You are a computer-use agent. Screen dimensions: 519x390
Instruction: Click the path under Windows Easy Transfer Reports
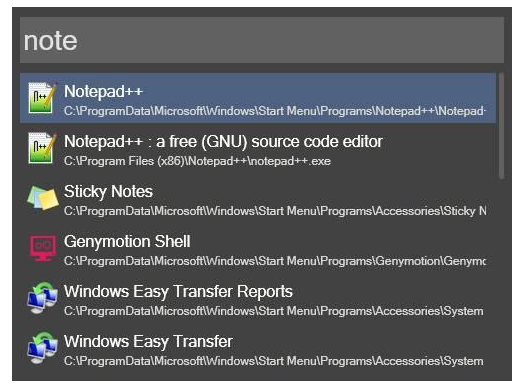(274, 311)
